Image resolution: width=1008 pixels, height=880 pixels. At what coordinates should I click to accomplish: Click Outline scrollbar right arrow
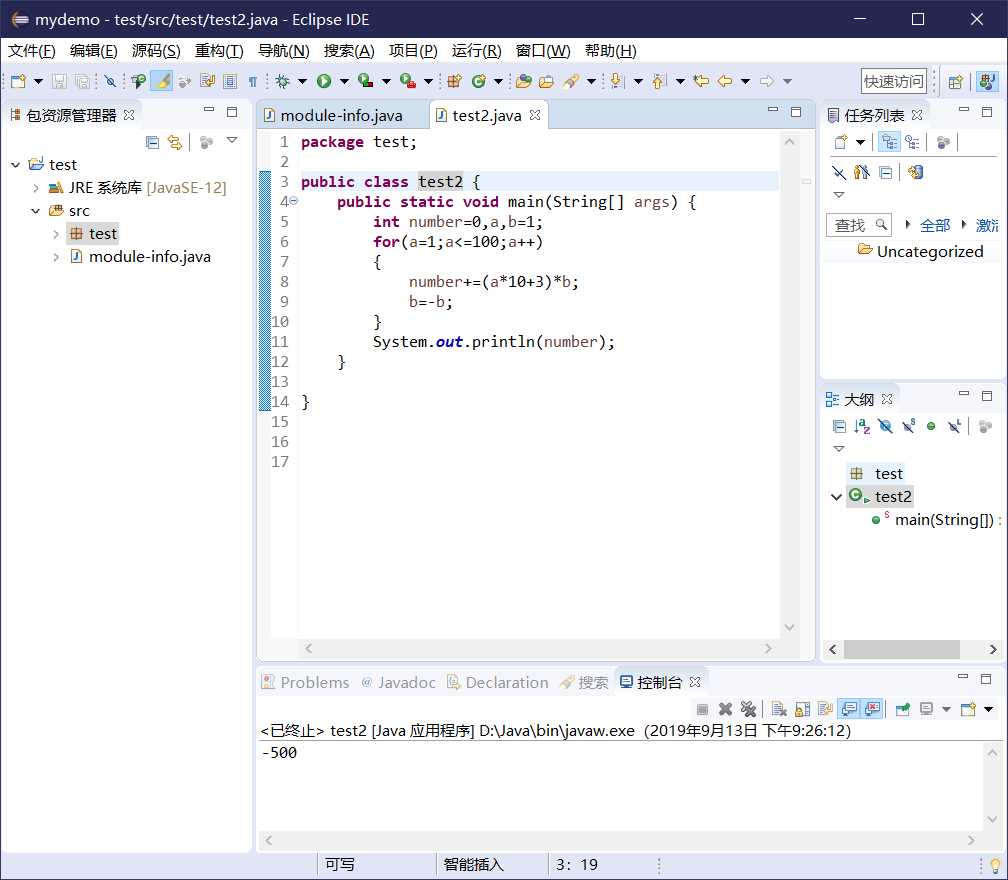pyautogui.click(x=993, y=649)
